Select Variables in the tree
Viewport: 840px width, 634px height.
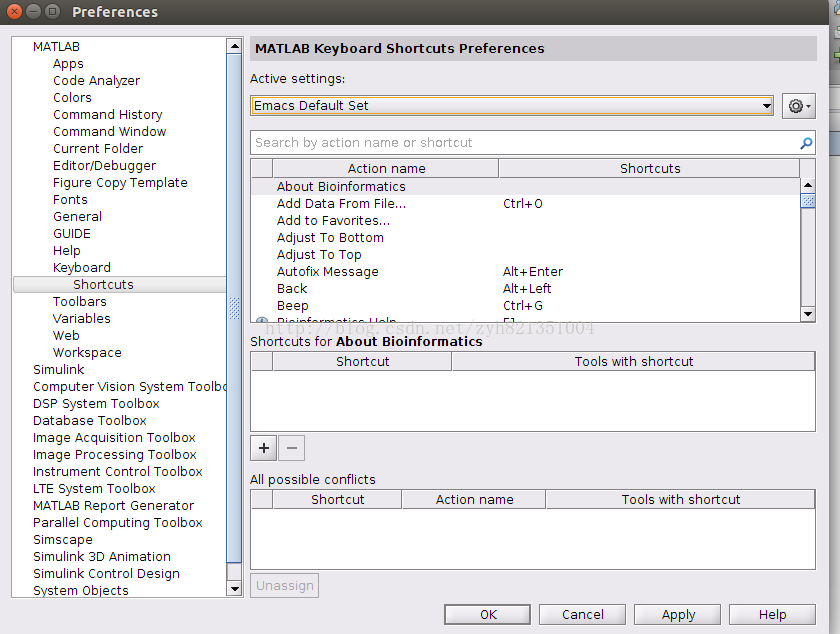81,318
